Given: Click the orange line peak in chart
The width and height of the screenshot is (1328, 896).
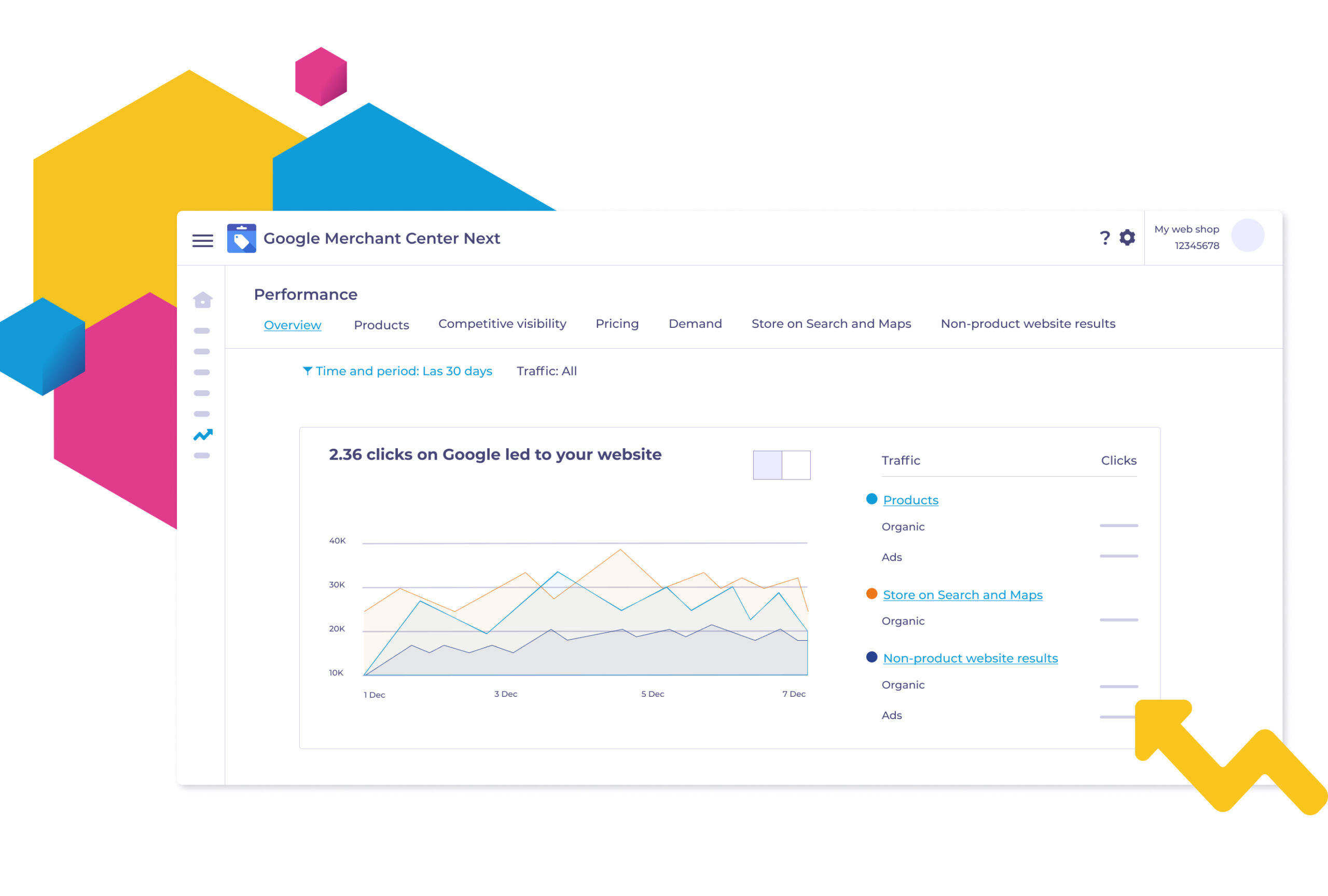Looking at the screenshot, I should click(x=620, y=550).
